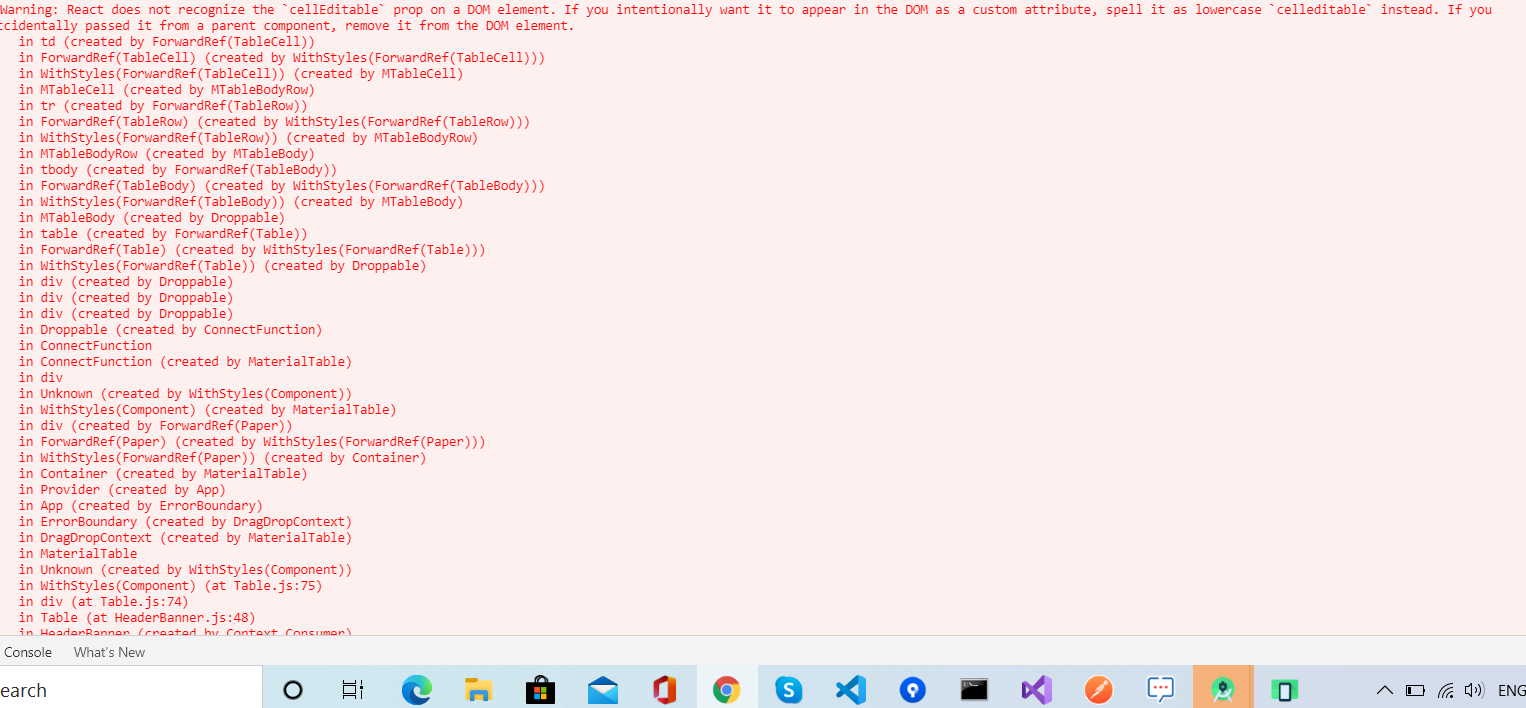Open Microsoft Office from the taskbar
This screenshot has height=708, width=1526.
pyautogui.click(x=664, y=690)
